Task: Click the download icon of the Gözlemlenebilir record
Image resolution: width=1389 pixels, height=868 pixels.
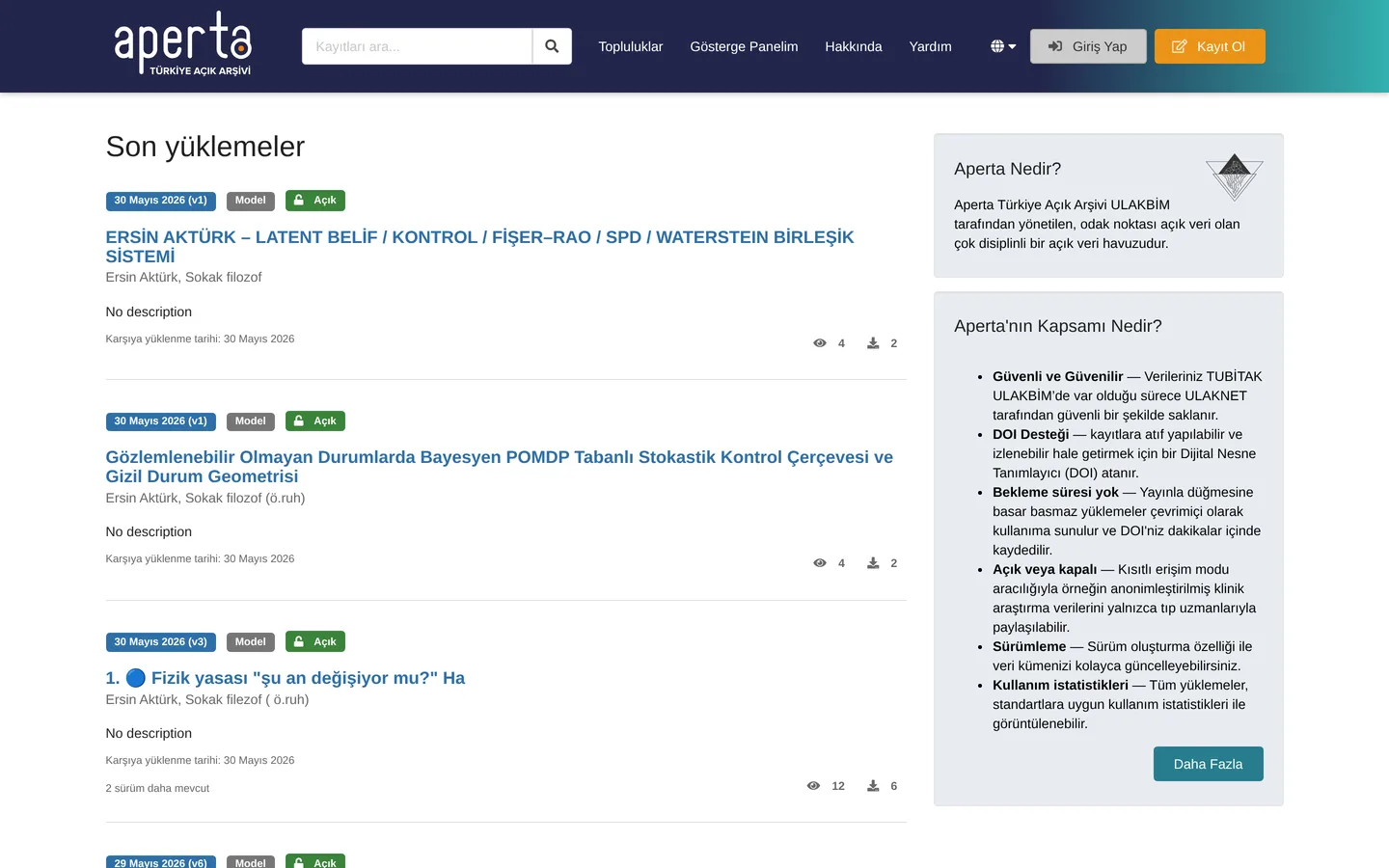Action: pyautogui.click(x=873, y=563)
